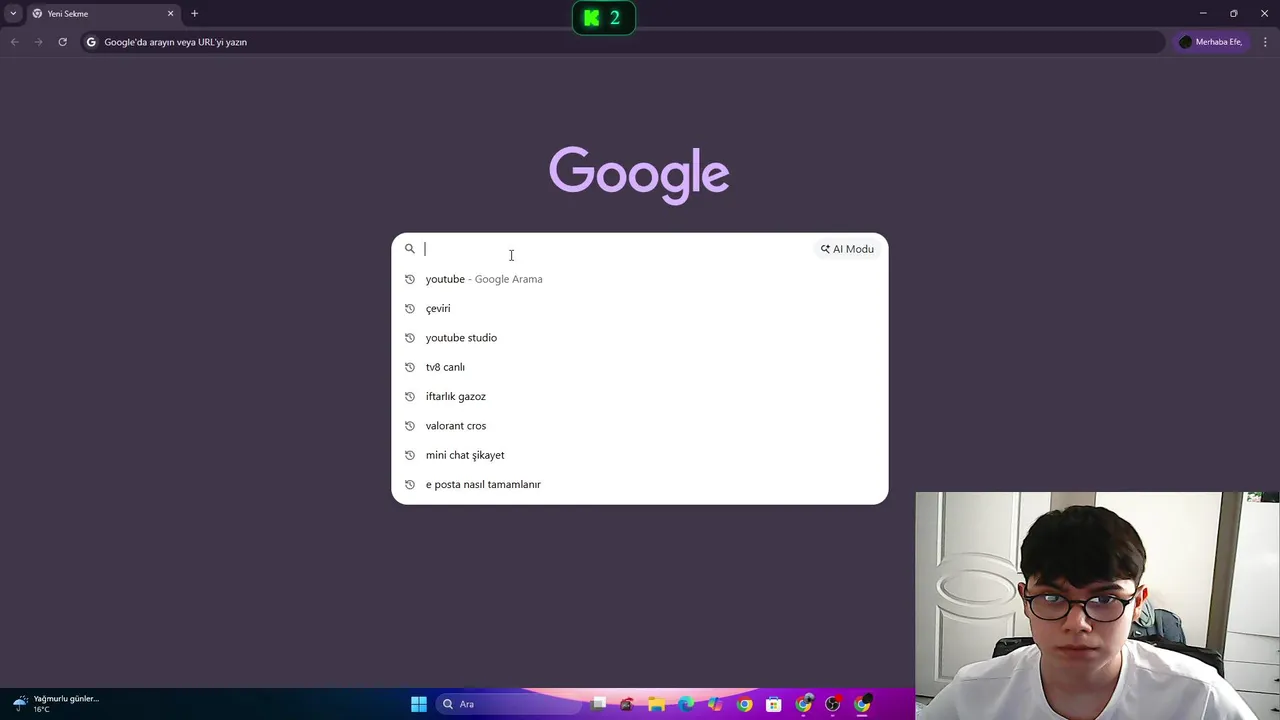Open the weather widget Yağmurlu günler
The height and width of the screenshot is (720, 1280).
pos(56,703)
